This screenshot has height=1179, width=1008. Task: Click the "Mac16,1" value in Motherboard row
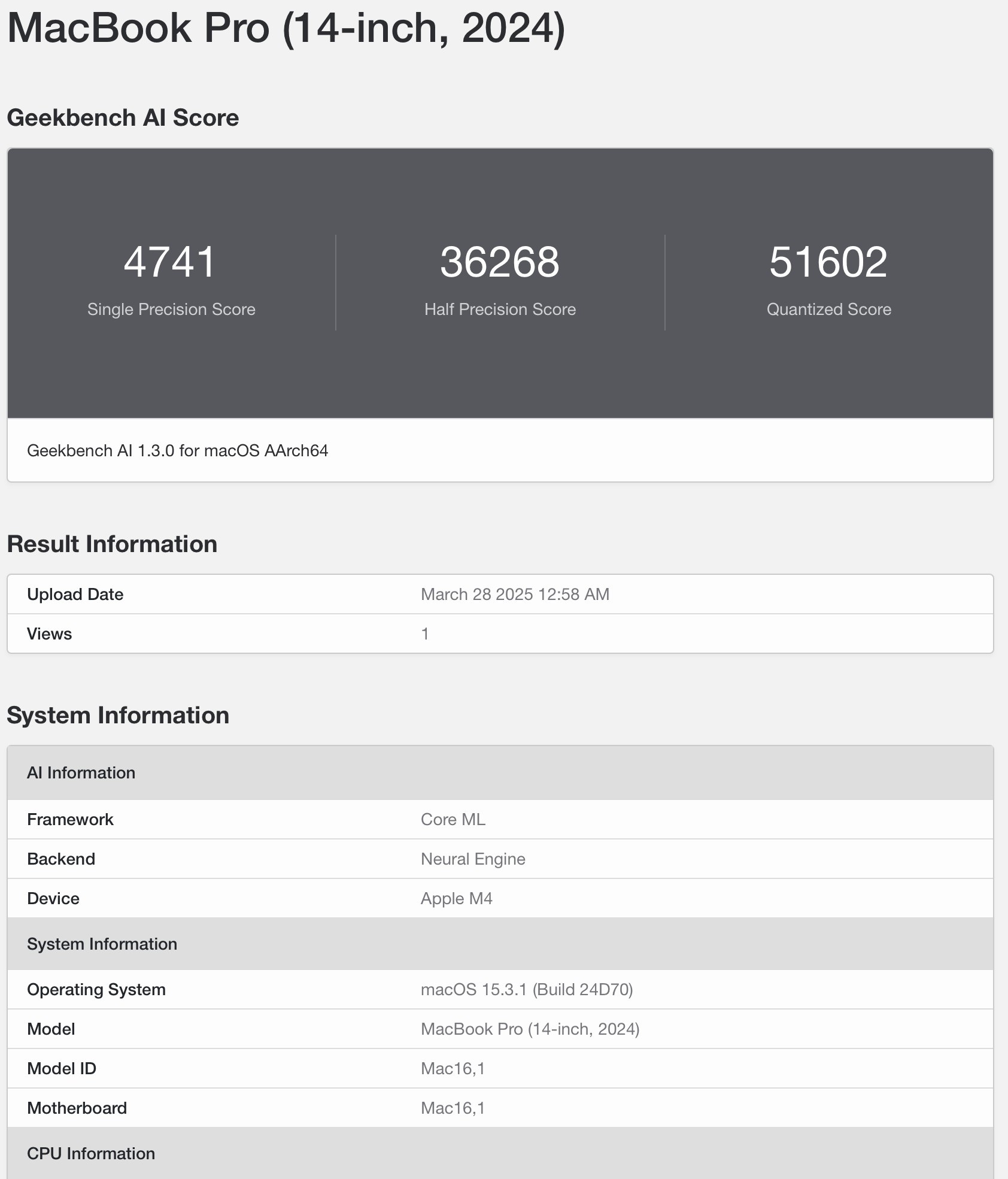click(453, 1108)
